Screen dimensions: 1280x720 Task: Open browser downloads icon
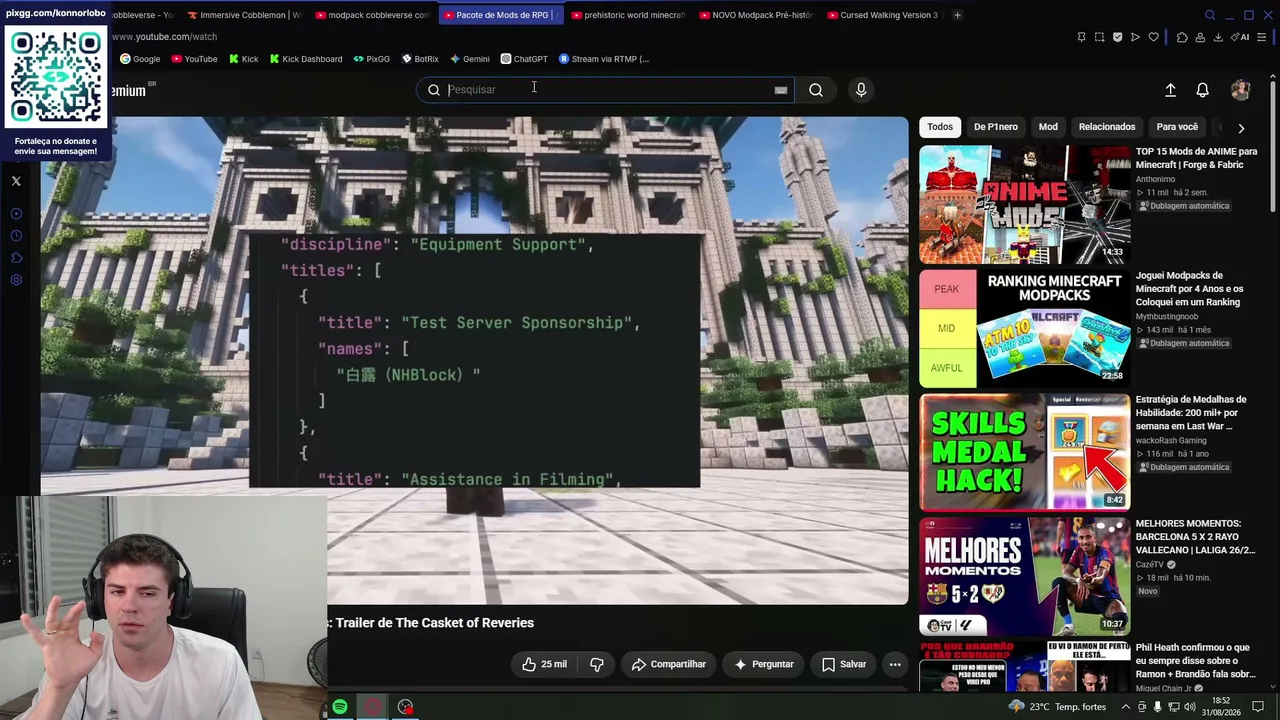pyautogui.click(x=1218, y=37)
